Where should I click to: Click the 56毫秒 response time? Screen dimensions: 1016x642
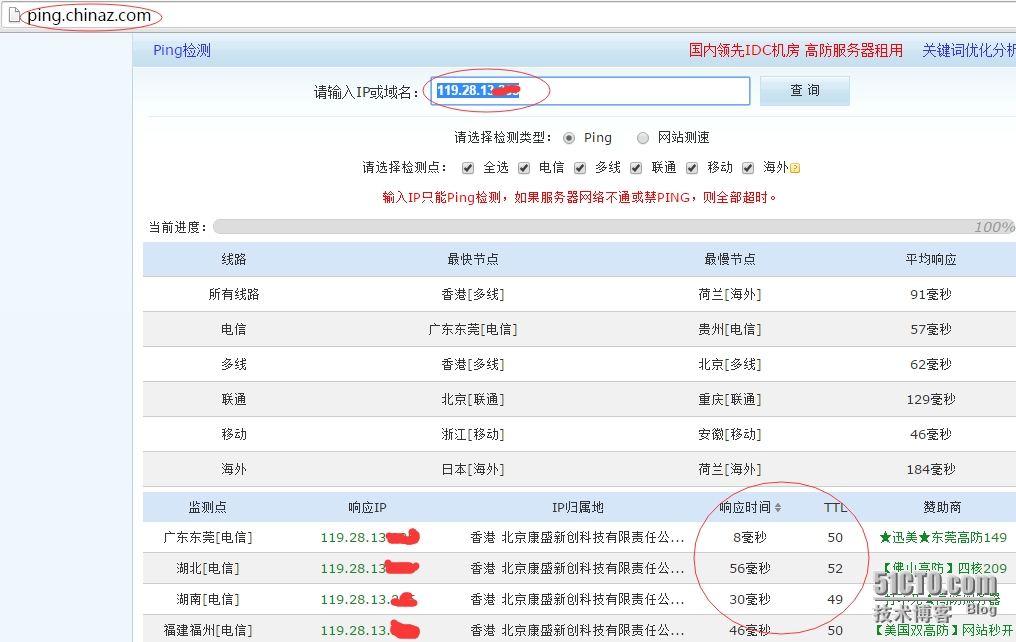click(x=750, y=568)
